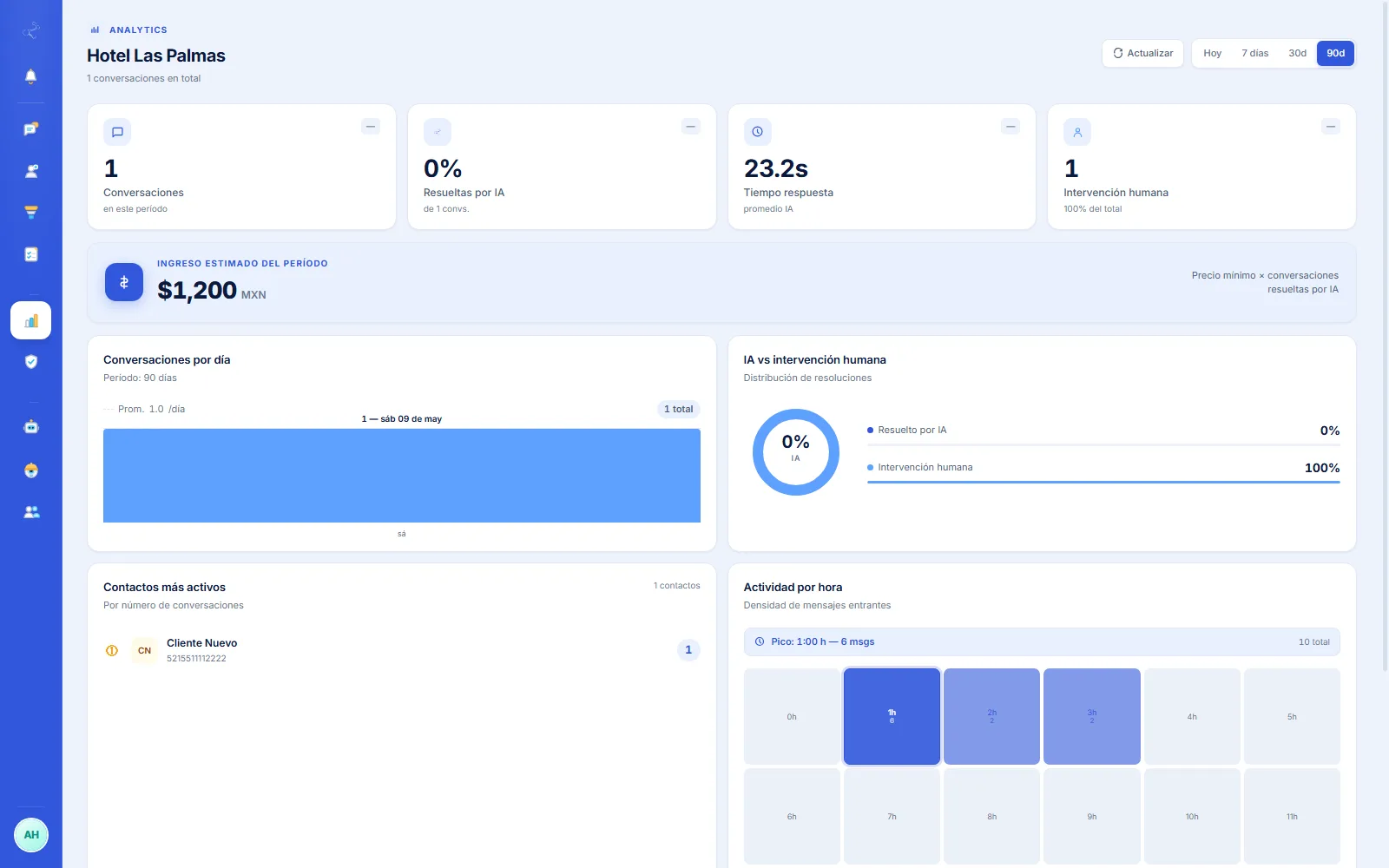The width and height of the screenshot is (1389, 868).
Task: Collapse the Resueltas por IA card
Action: 691,127
